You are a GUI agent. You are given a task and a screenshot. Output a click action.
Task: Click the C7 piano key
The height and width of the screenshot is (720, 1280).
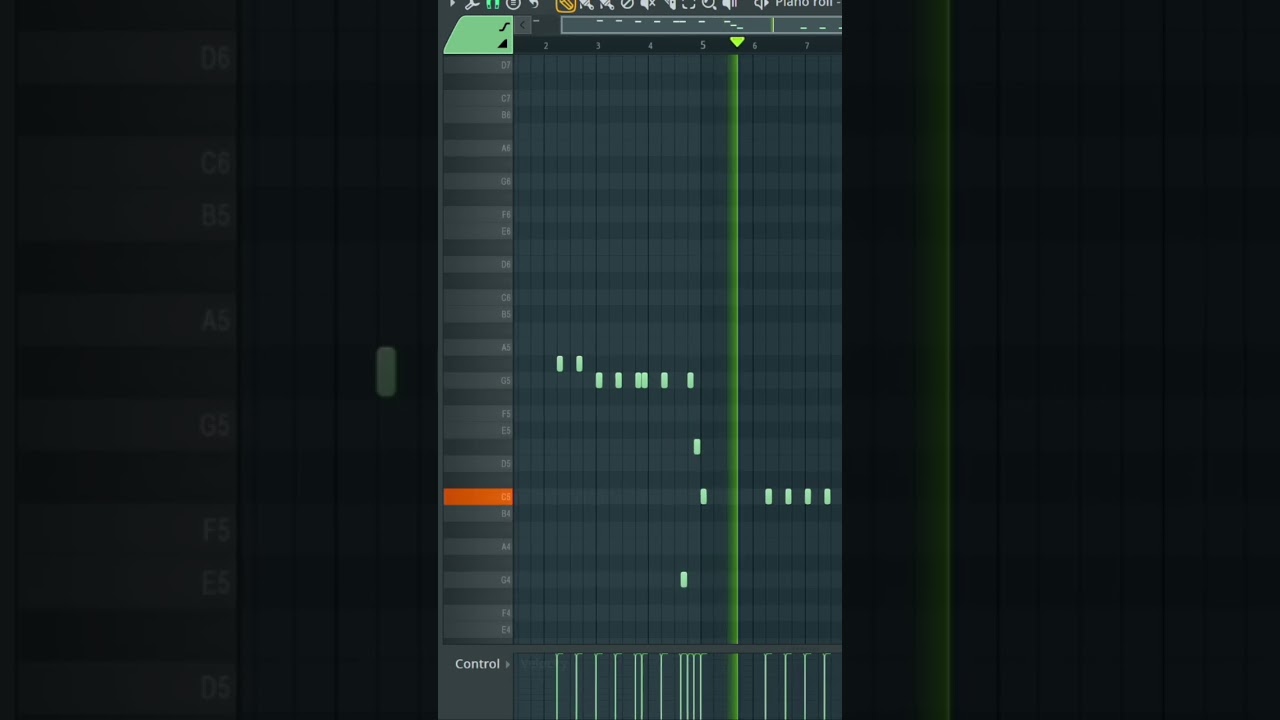pos(478,98)
